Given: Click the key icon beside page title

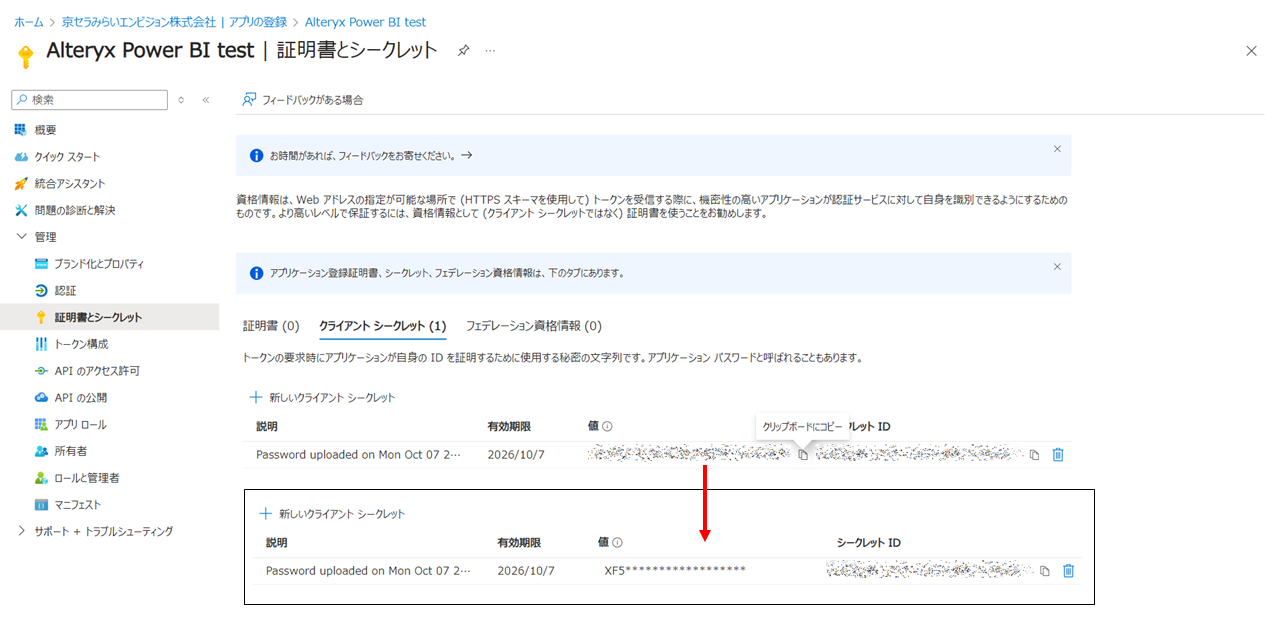Looking at the screenshot, I should pos(26,56).
